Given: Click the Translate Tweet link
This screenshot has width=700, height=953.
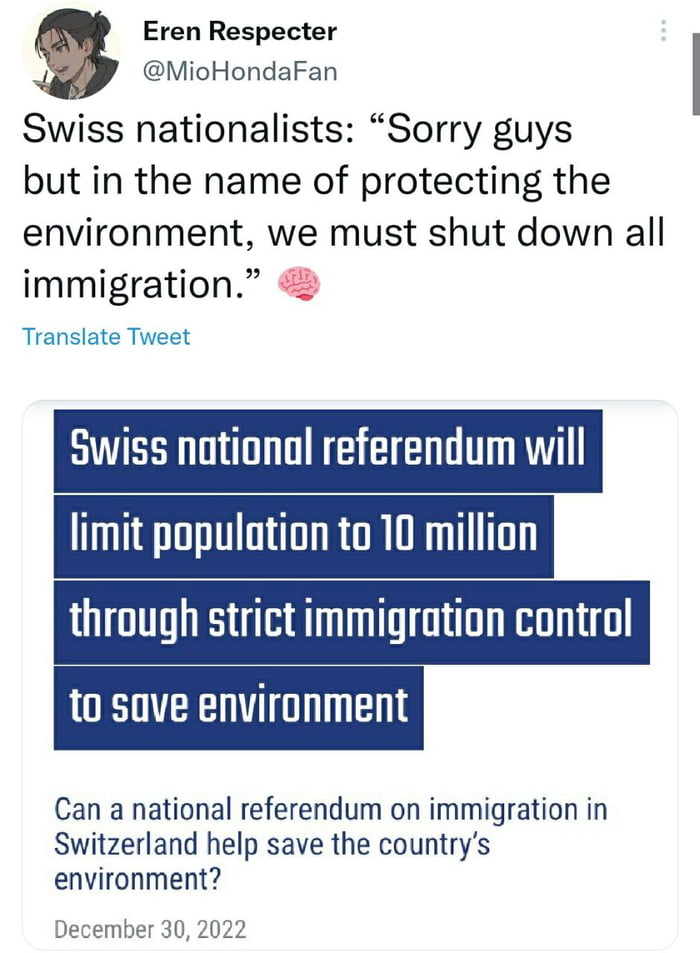Looking at the screenshot, I should click(x=106, y=337).
